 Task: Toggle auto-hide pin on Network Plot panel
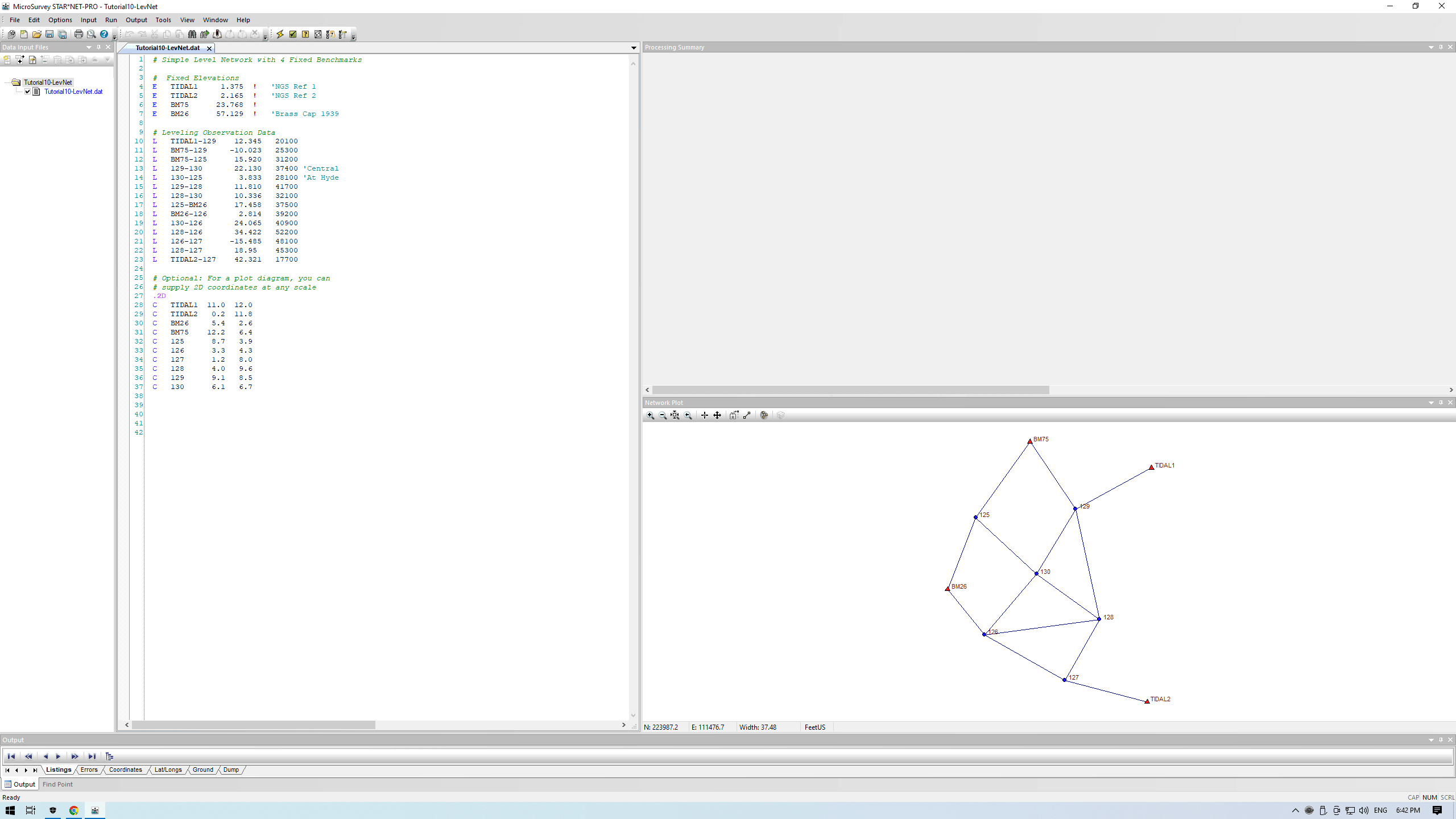point(1441,403)
